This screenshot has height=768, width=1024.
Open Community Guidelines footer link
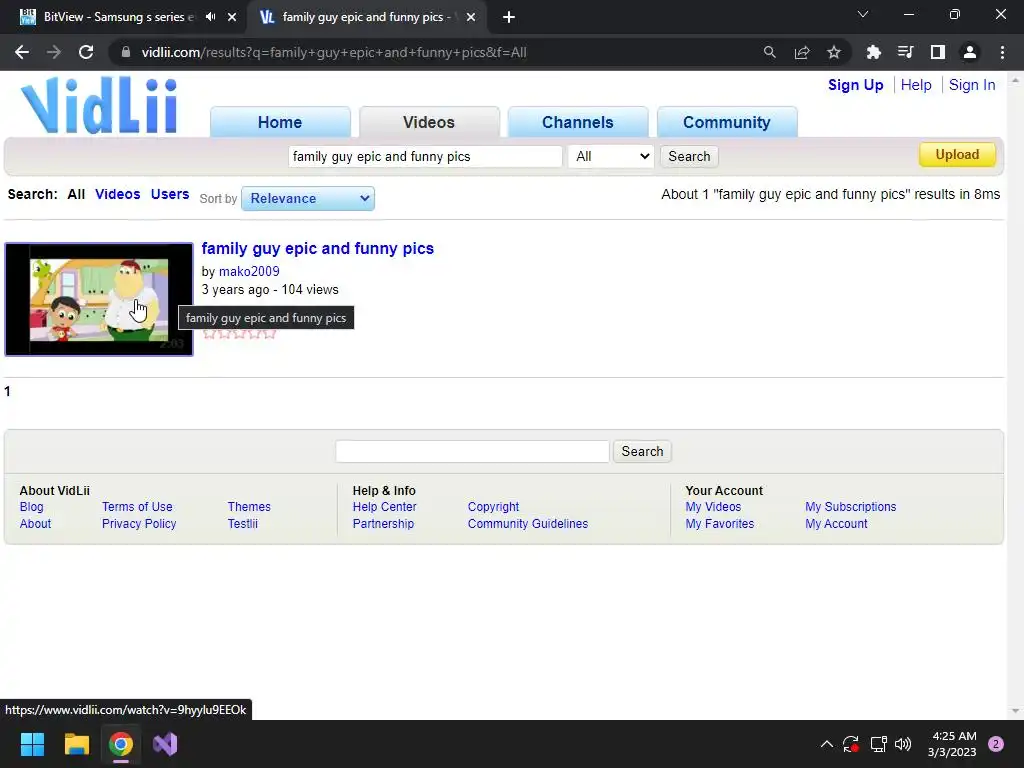[528, 524]
